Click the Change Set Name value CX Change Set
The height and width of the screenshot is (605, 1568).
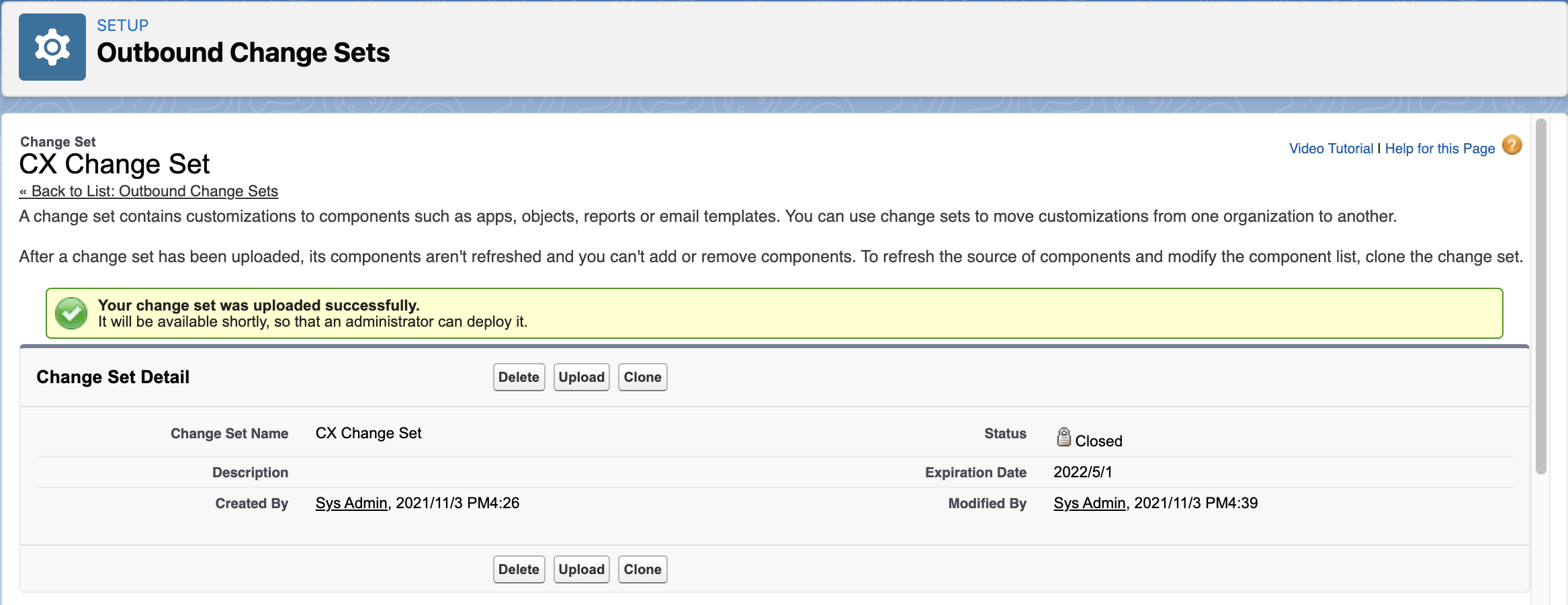(x=369, y=433)
